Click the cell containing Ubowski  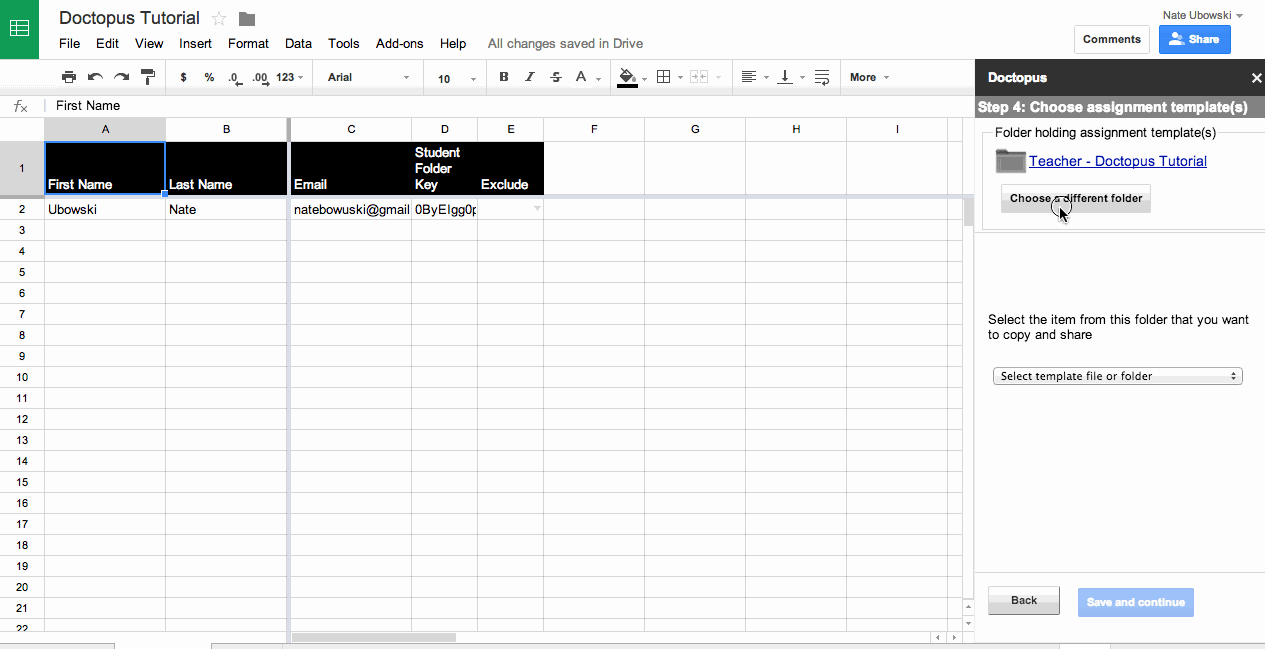point(105,209)
